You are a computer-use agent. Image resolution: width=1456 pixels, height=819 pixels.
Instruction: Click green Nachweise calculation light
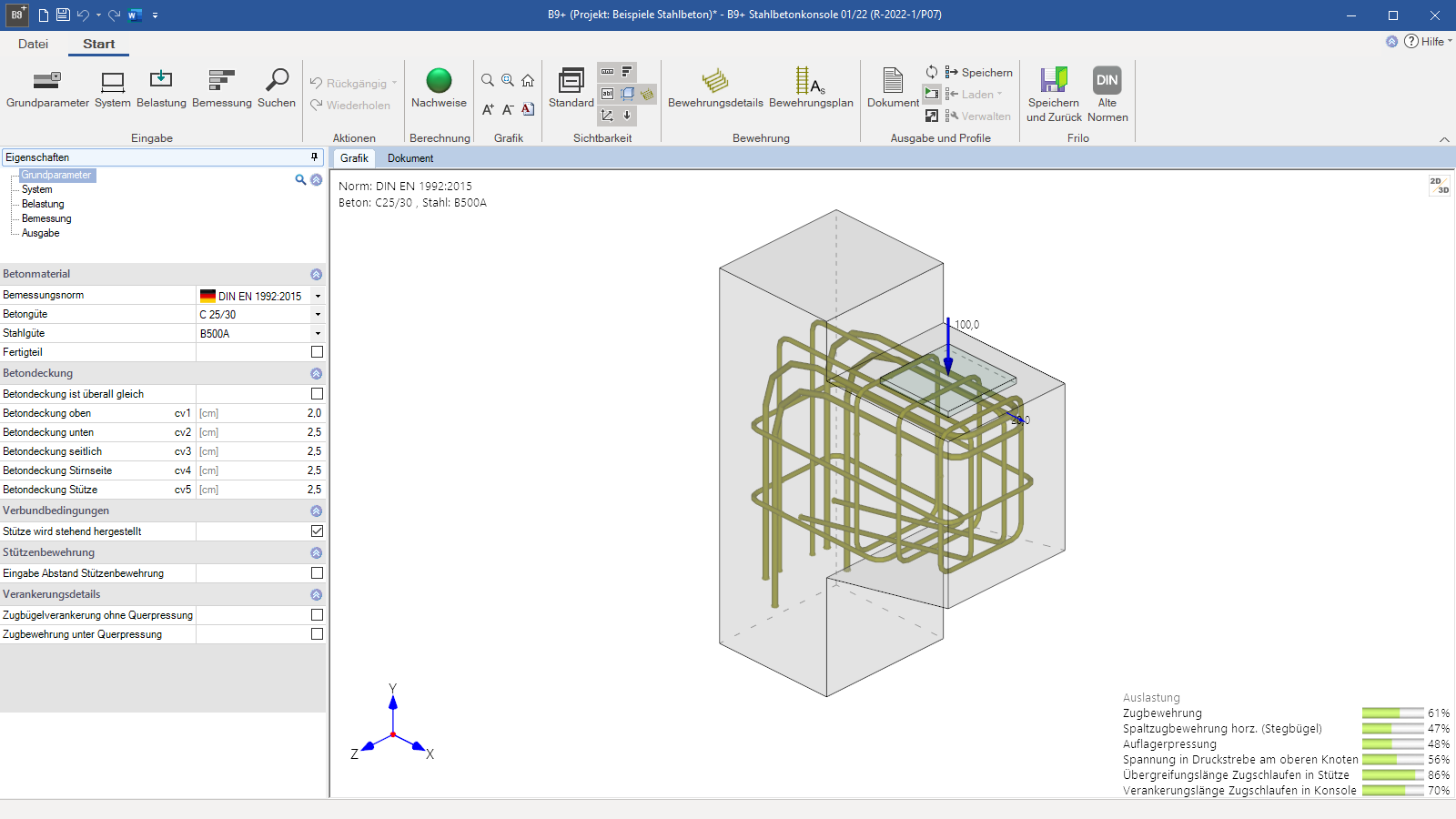click(439, 81)
